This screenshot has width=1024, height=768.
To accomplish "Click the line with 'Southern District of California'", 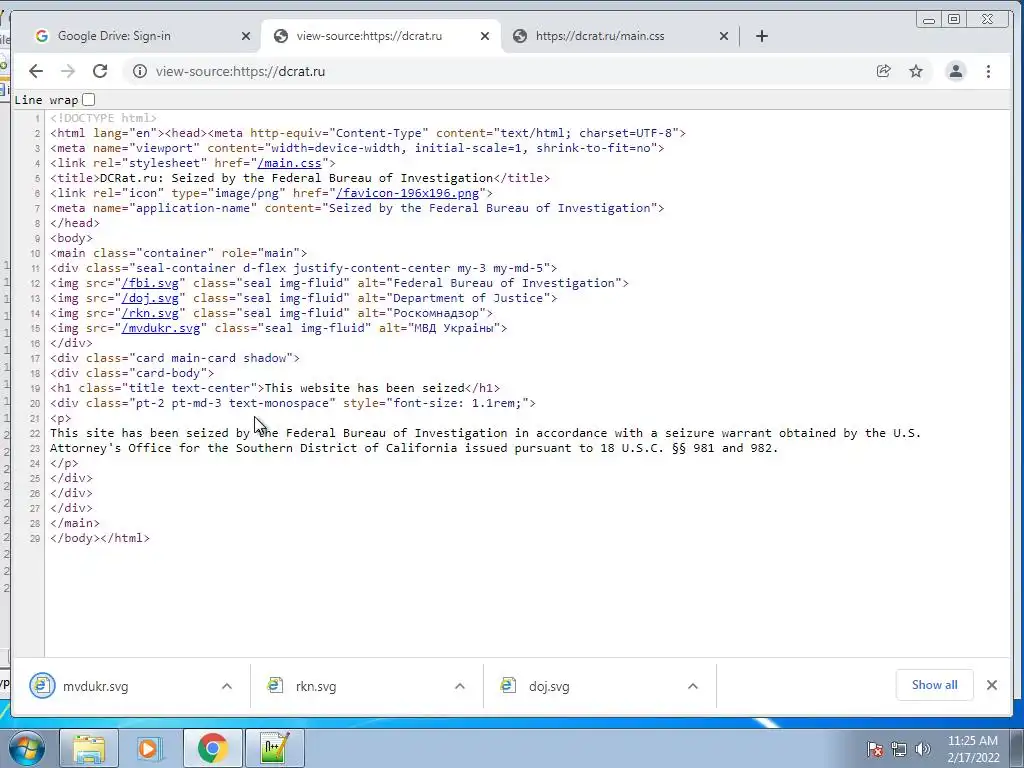I will click(x=414, y=449).
